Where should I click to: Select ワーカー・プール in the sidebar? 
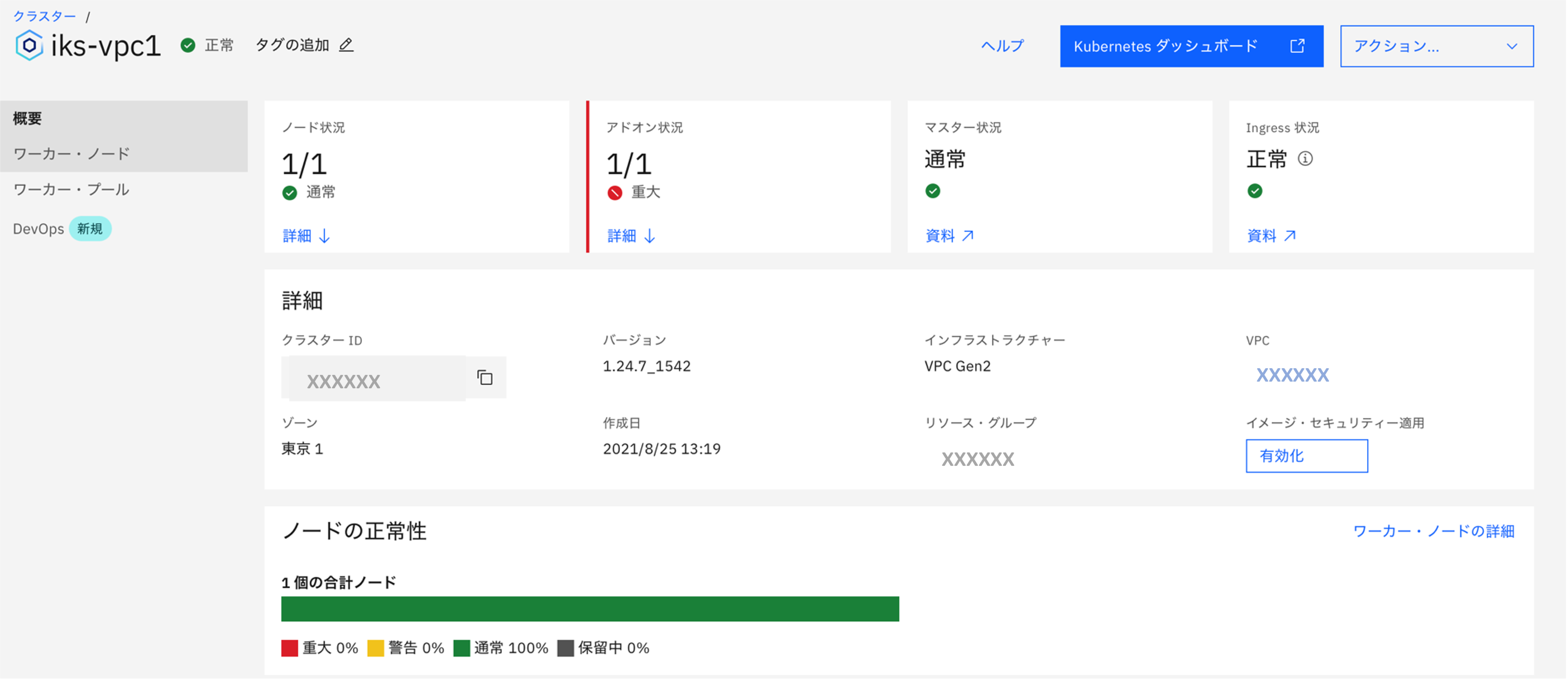coord(71,190)
